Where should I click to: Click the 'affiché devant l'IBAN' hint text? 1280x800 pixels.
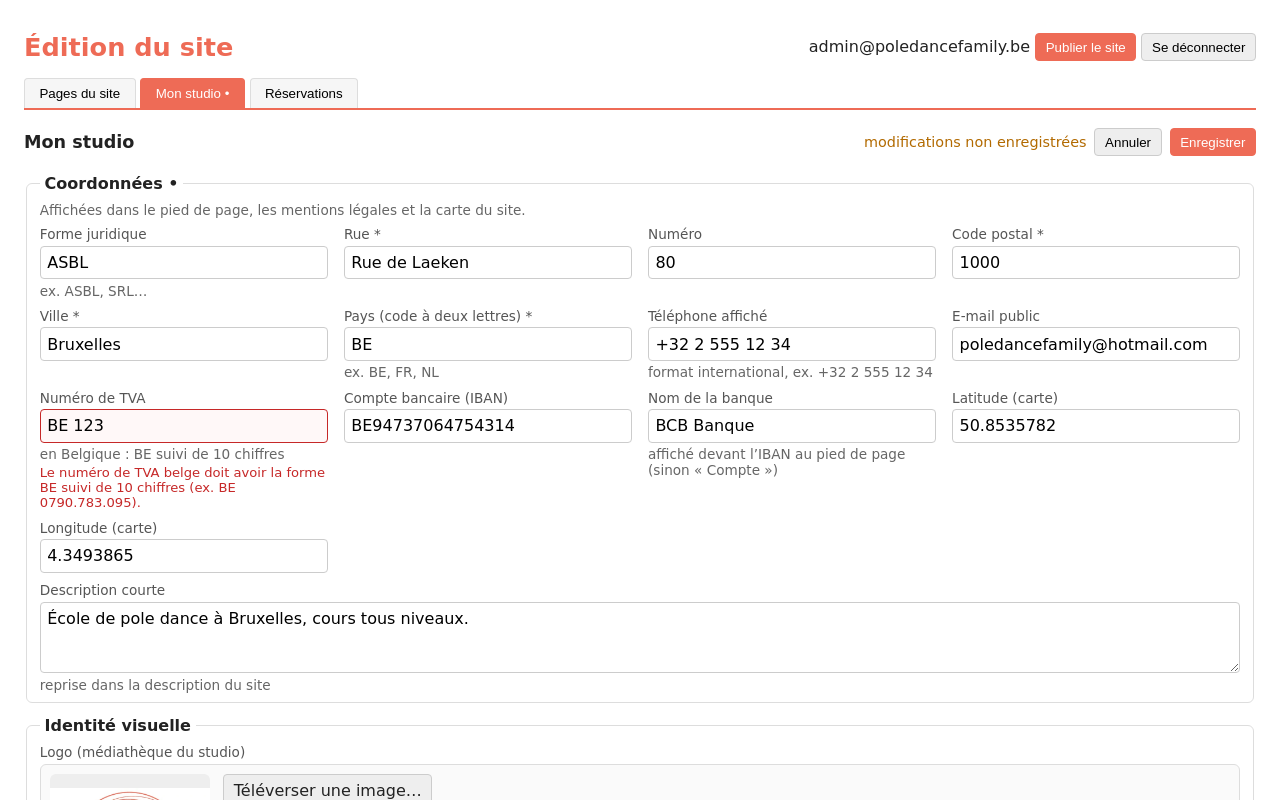777,462
